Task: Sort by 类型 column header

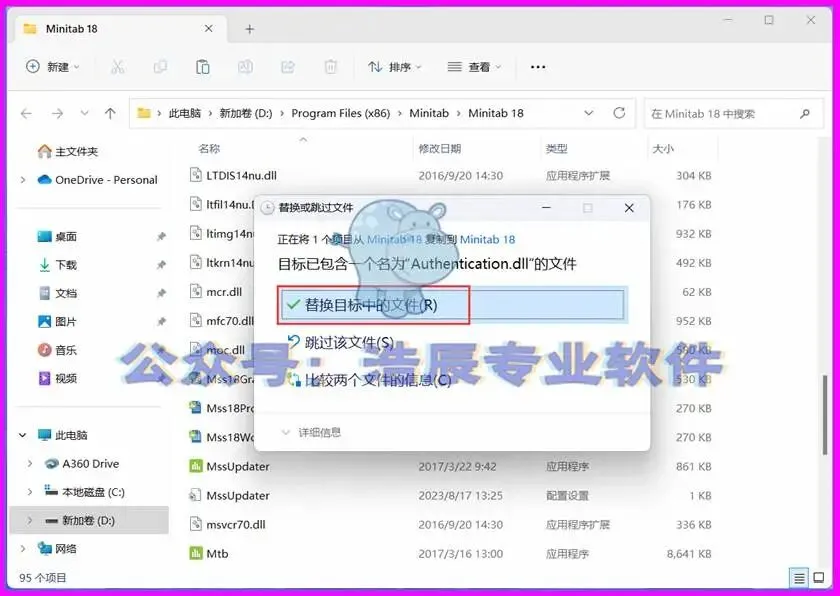Action: [557, 148]
